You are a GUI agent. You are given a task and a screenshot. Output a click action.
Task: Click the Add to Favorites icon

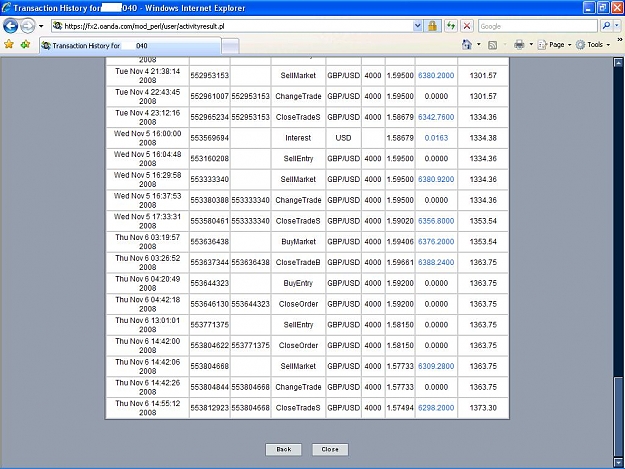[x=26, y=44]
